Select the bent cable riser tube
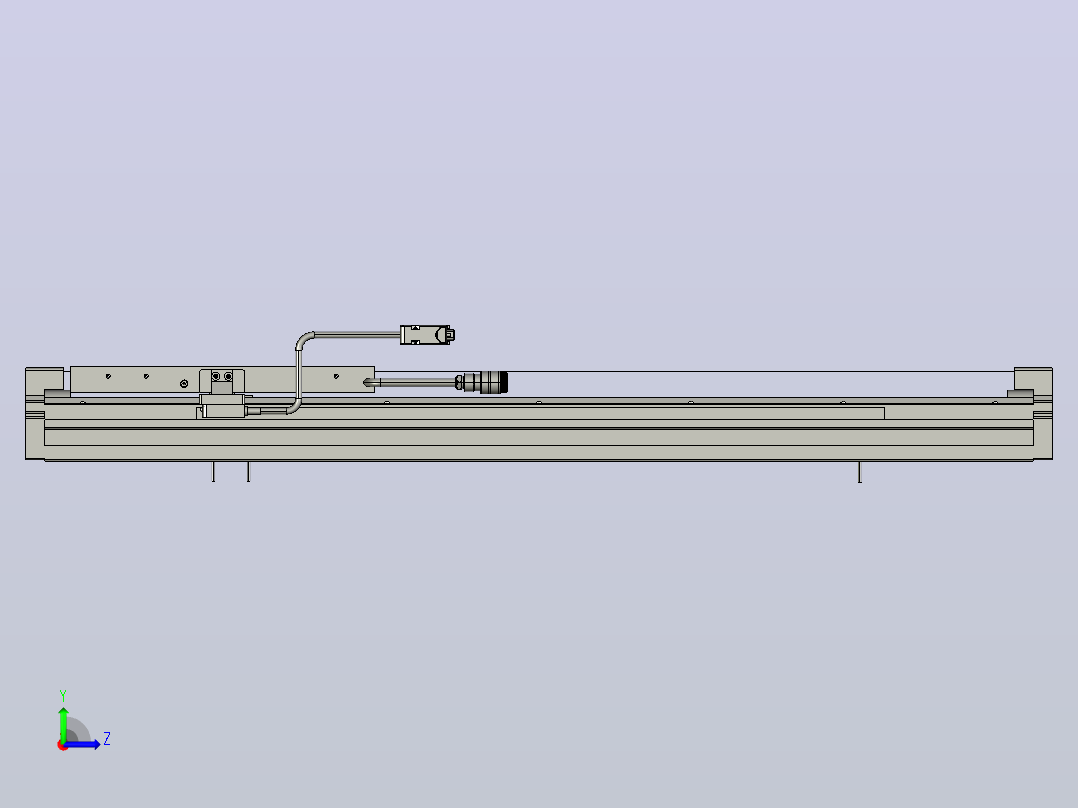This screenshot has width=1078, height=808. pos(300,372)
